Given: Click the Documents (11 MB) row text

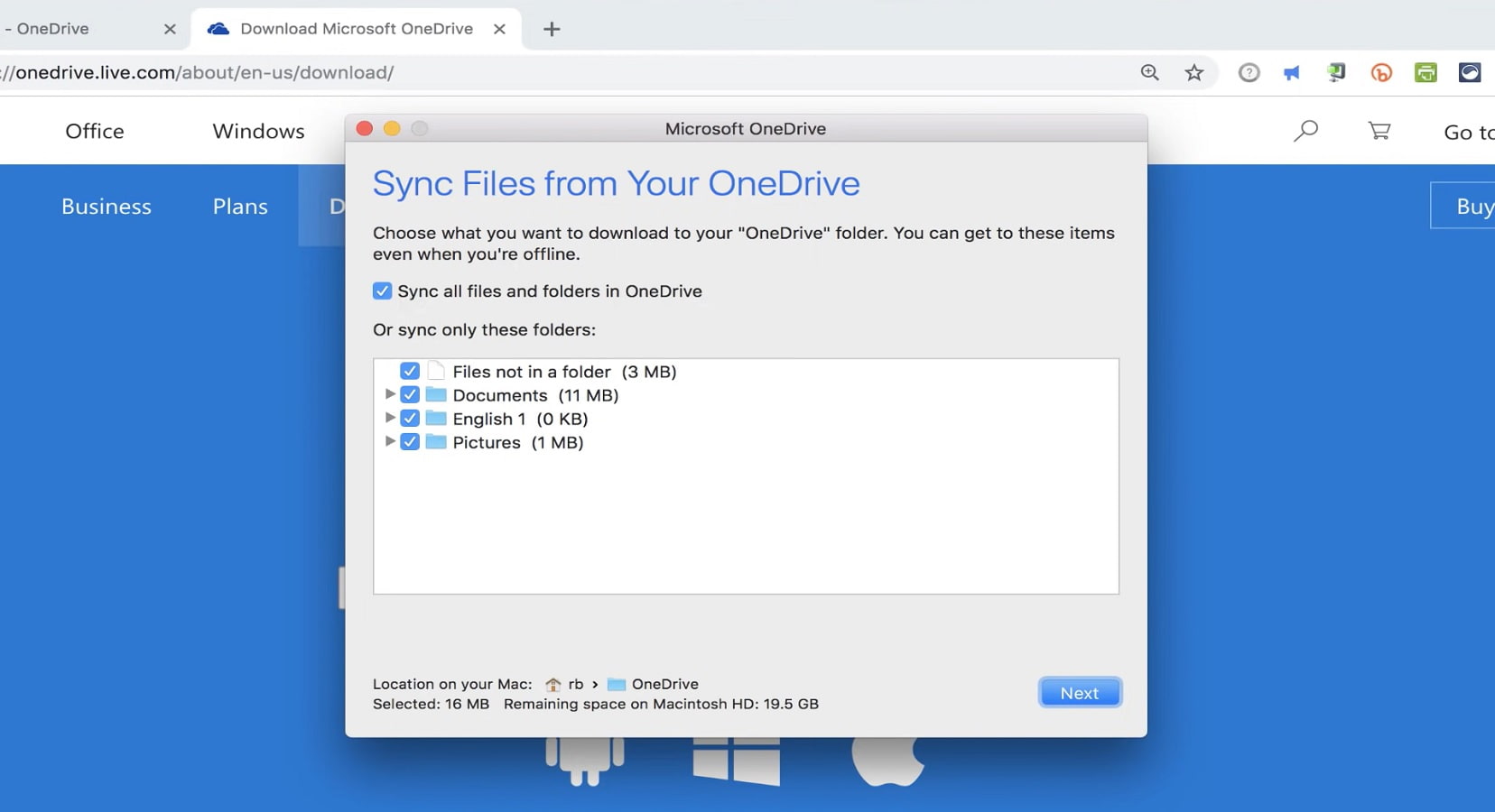Looking at the screenshot, I should coord(535,395).
